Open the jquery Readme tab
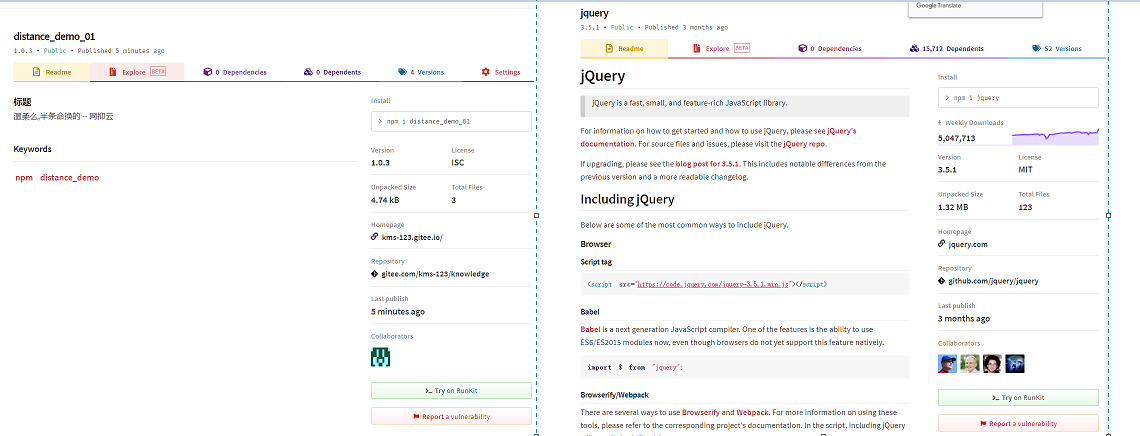Viewport: 1140px width, 436px height. pos(624,49)
